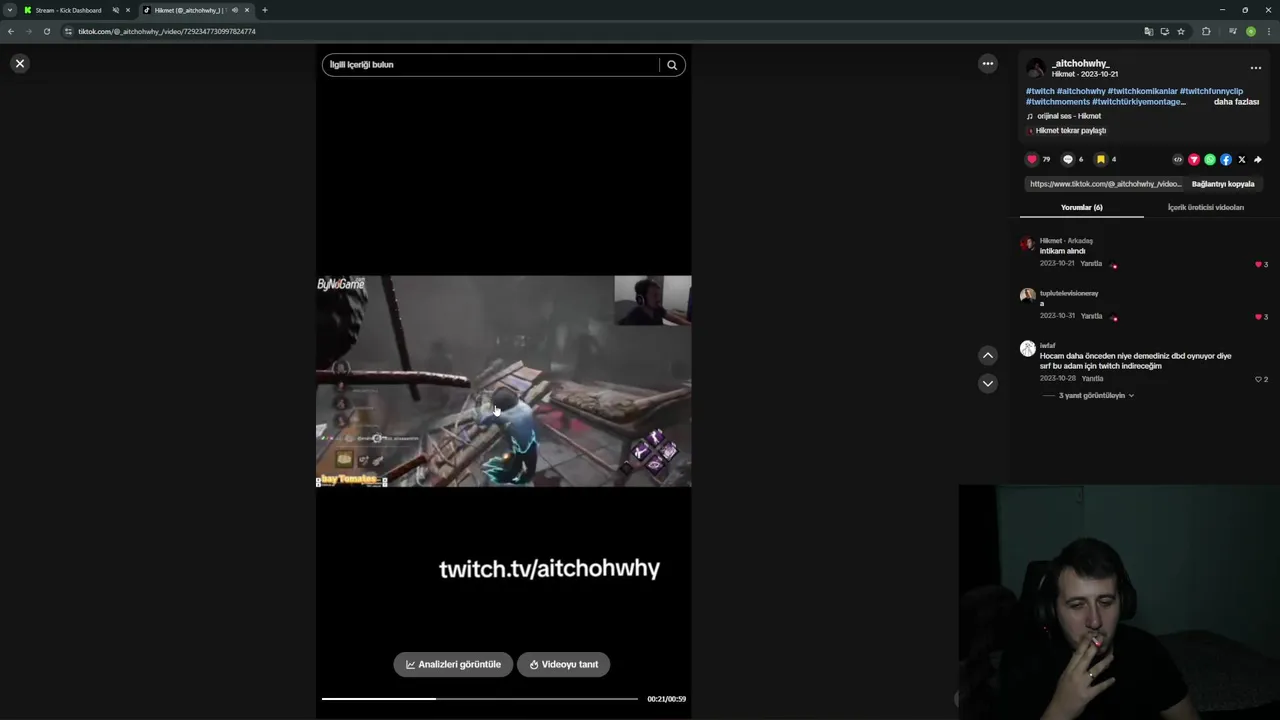This screenshot has width=1280, height=720.
Task: Select the 'Yorumlar (6)' tab
Action: coord(1081,207)
